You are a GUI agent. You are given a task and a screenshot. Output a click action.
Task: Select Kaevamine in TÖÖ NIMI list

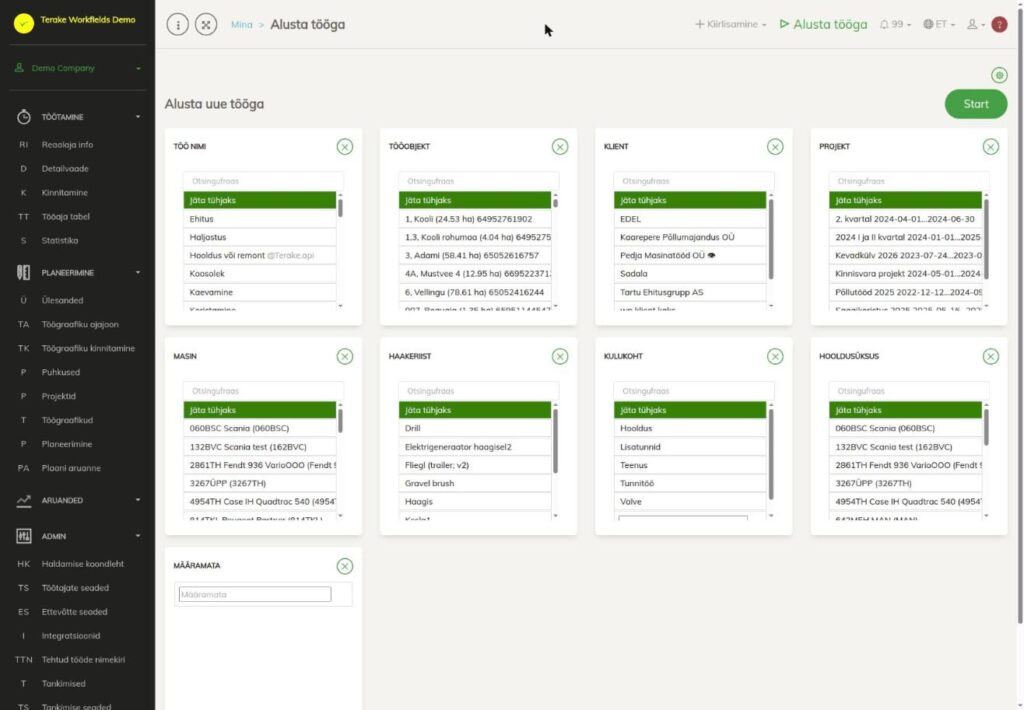point(260,292)
